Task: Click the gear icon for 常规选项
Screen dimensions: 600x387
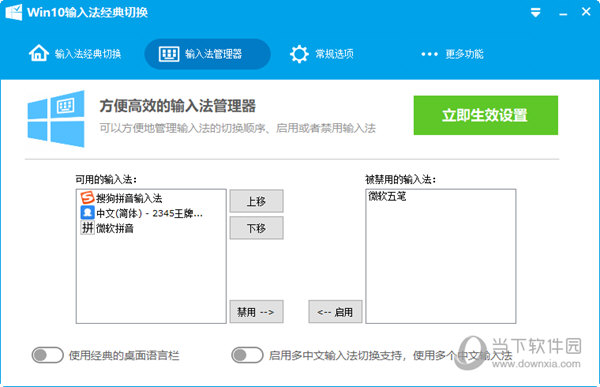Action: click(x=299, y=54)
